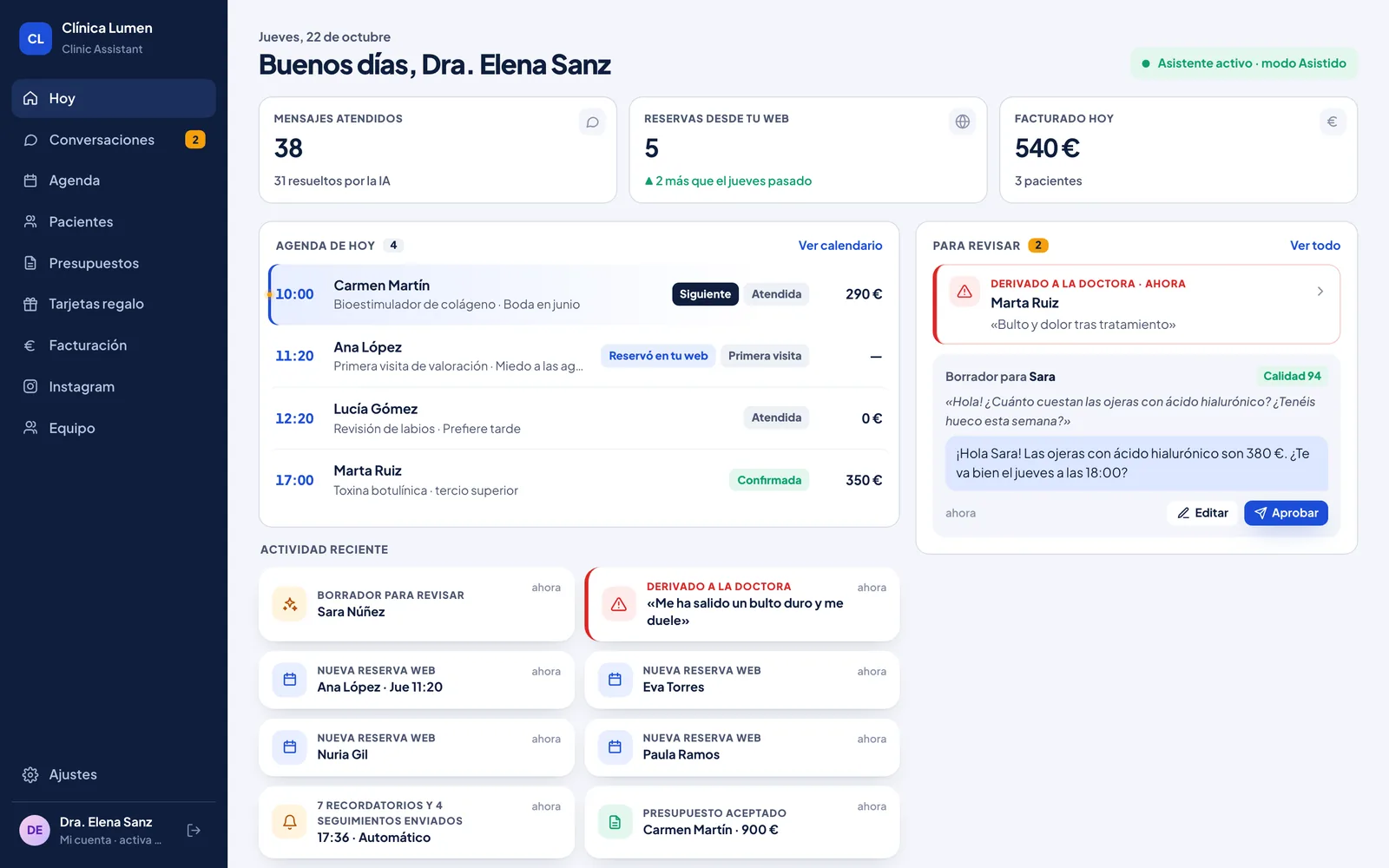
Task: Click the chat bubble icon on Mensajes atendidos card
Action: pos(592,122)
